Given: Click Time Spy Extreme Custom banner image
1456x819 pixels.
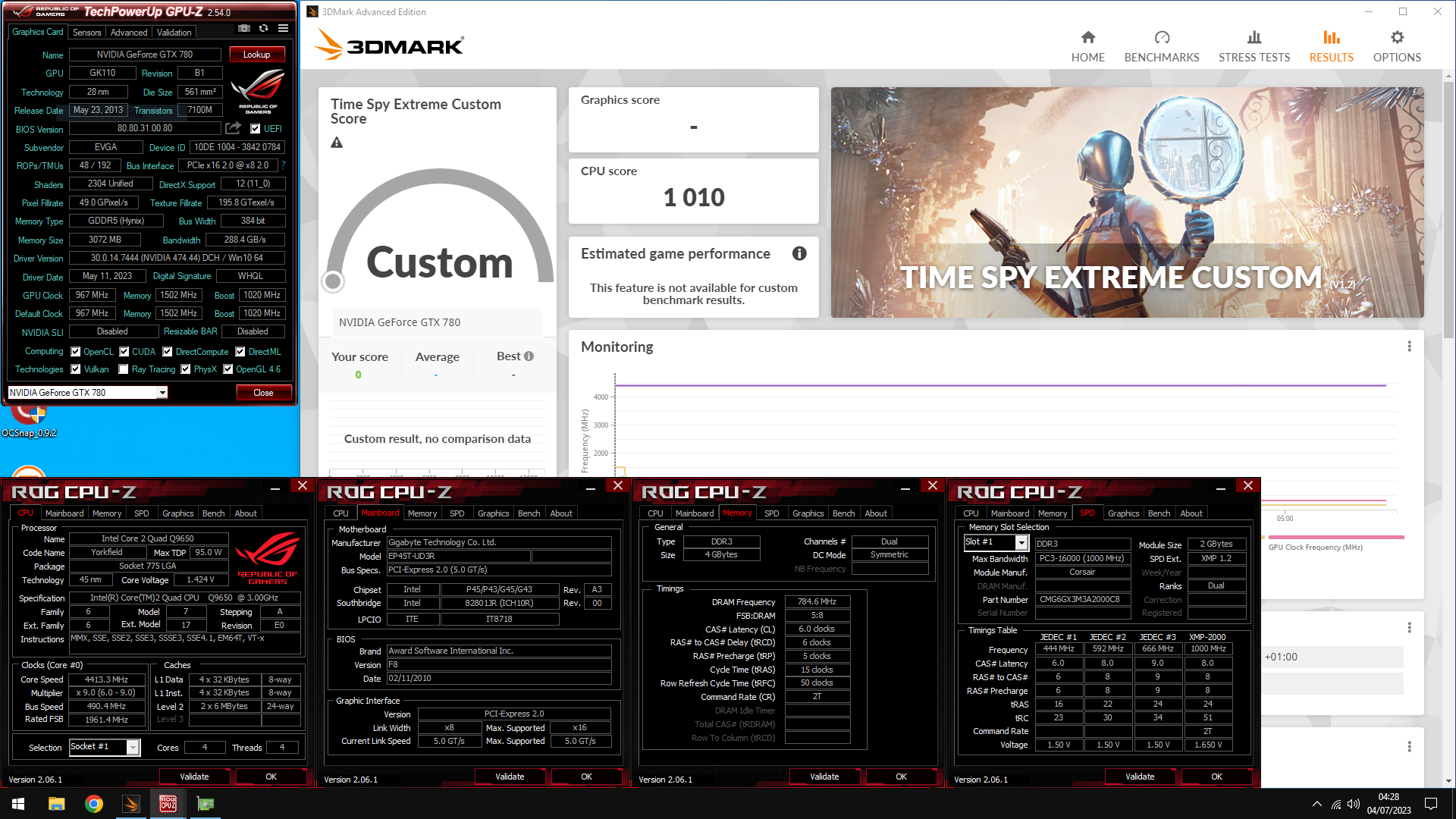Looking at the screenshot, I should click(x=1127, y=202).
